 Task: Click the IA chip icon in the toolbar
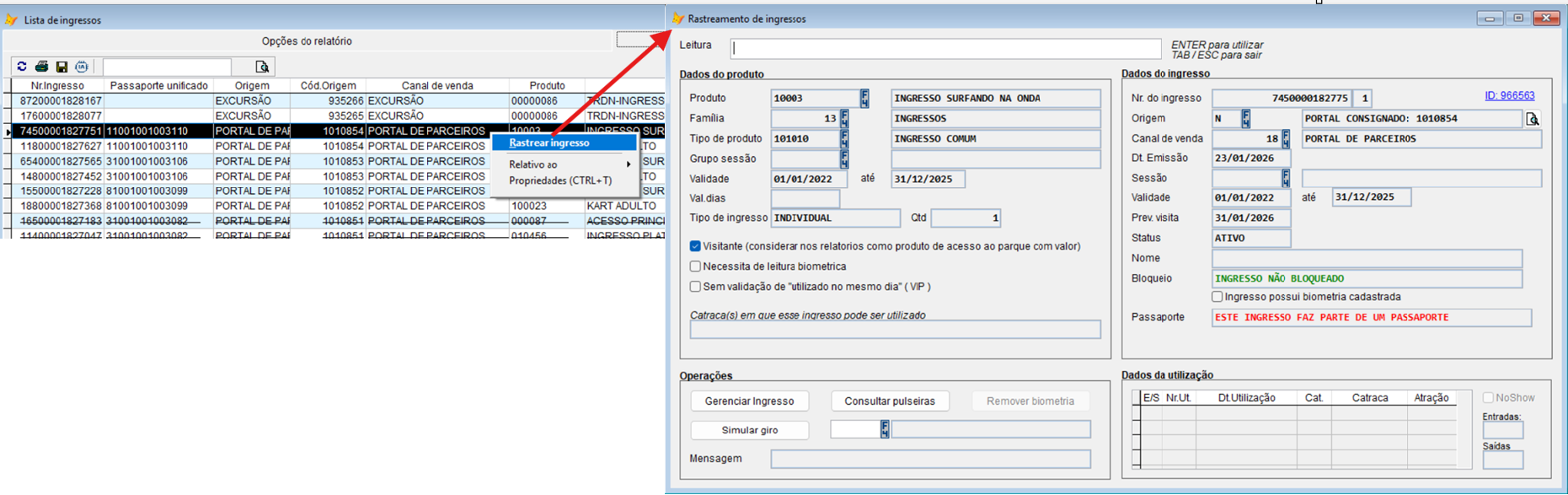click(82, 67)
